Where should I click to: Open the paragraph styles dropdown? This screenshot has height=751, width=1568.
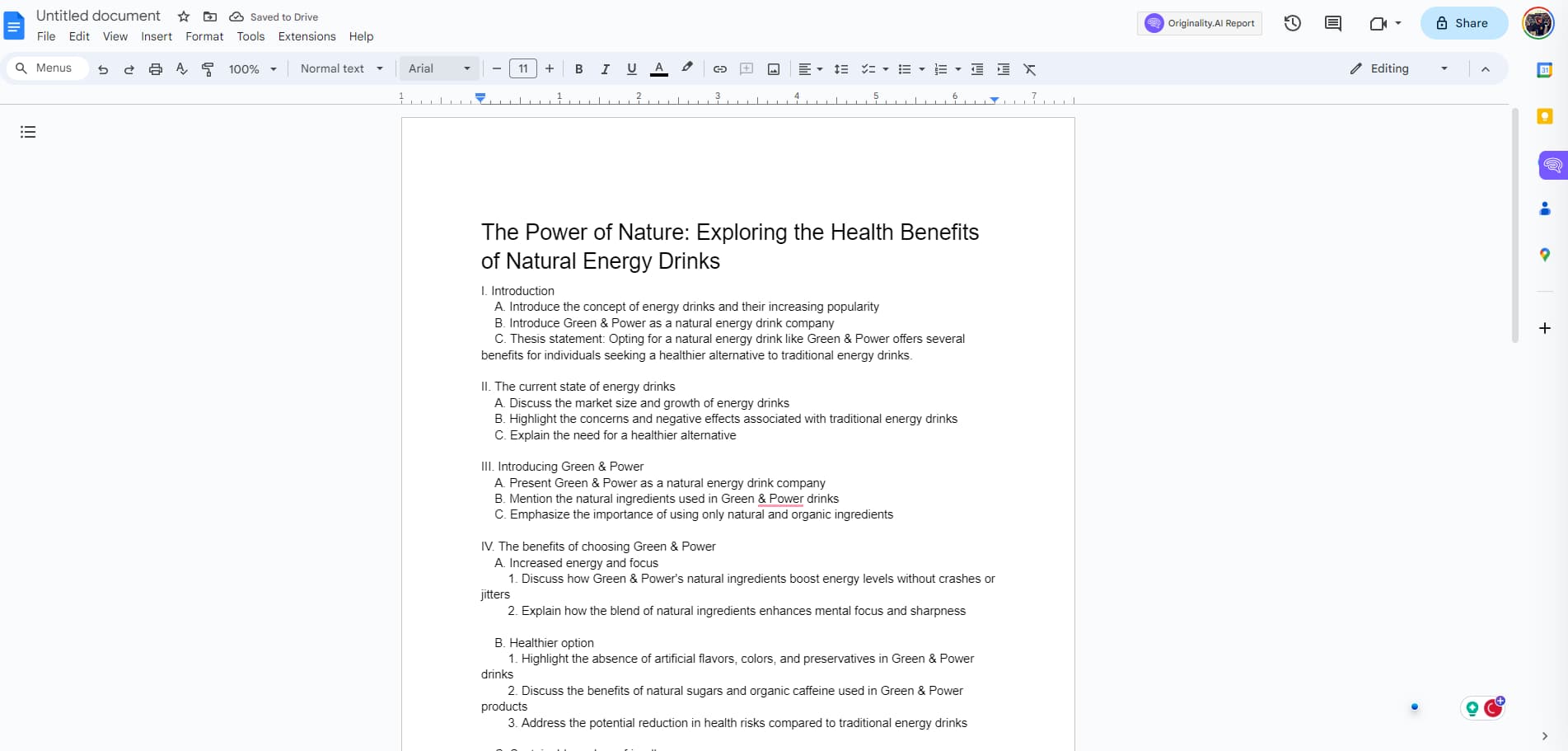pos(340,68)
